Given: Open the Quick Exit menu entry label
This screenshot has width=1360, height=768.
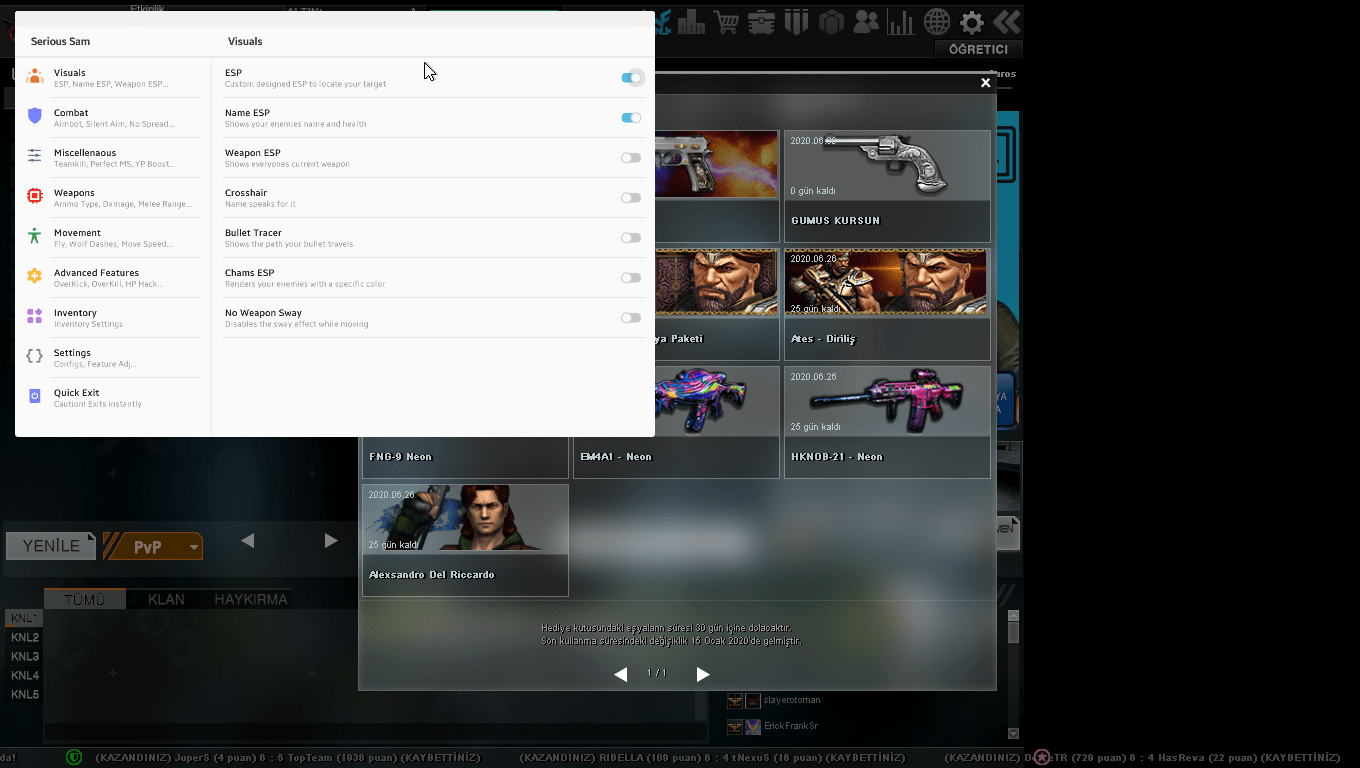Looking at the screenshot, I should point(76,393).
